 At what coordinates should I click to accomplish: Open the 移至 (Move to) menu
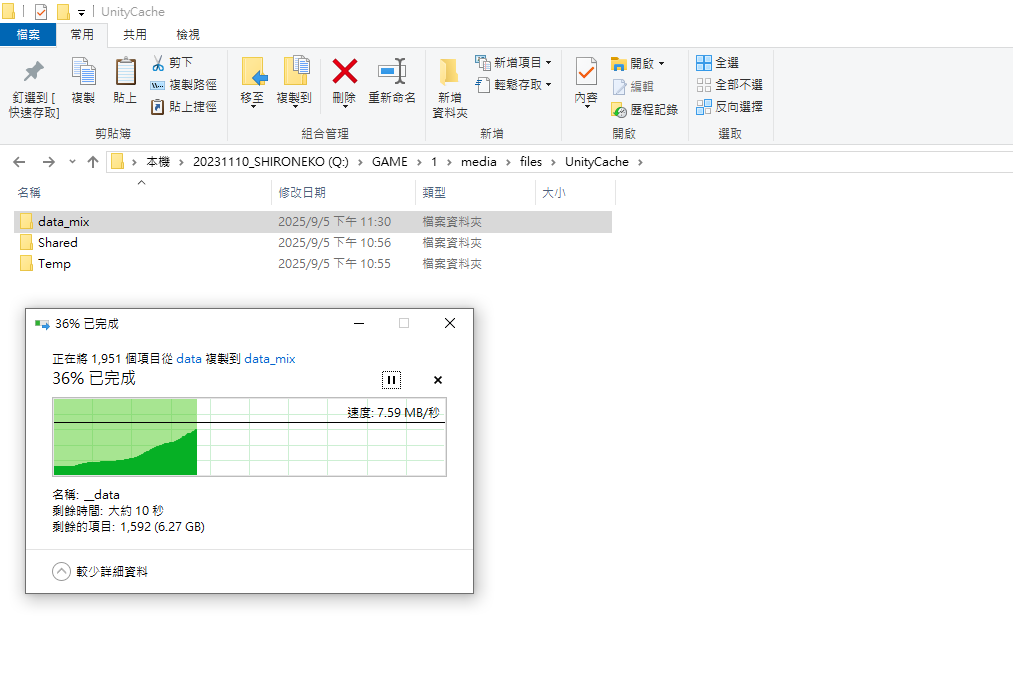point(252,82)
